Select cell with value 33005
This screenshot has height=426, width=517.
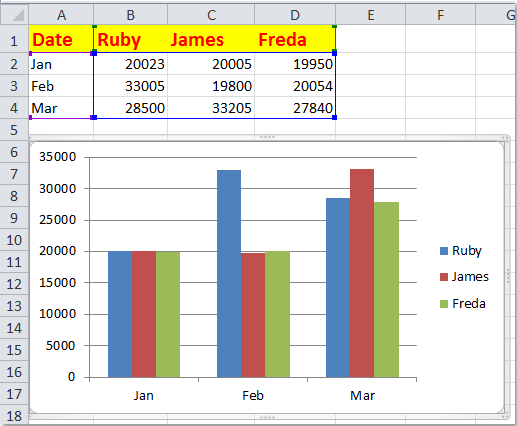tap(130, 86)
